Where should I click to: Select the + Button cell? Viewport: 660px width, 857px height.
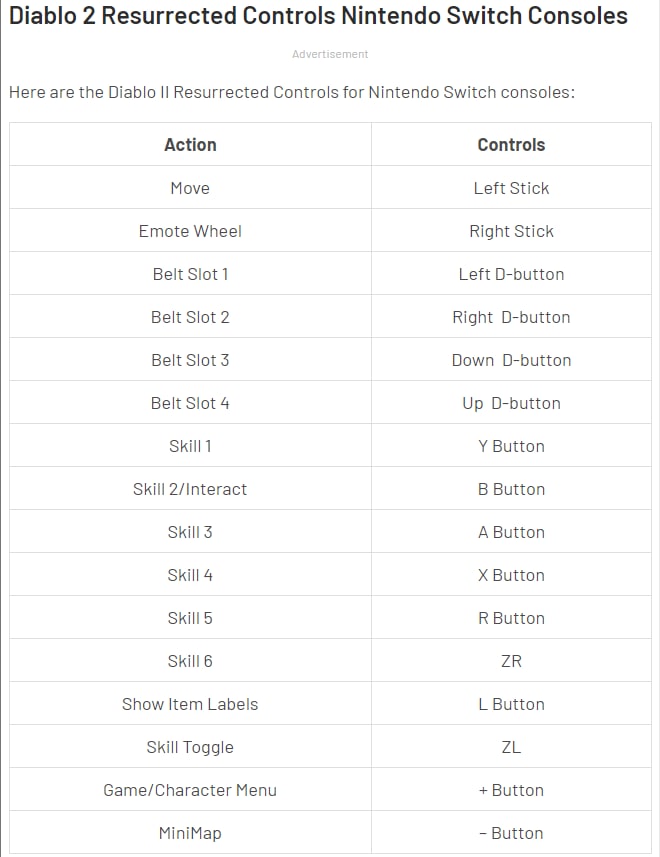pyautogui.click(x=511, y=790)
